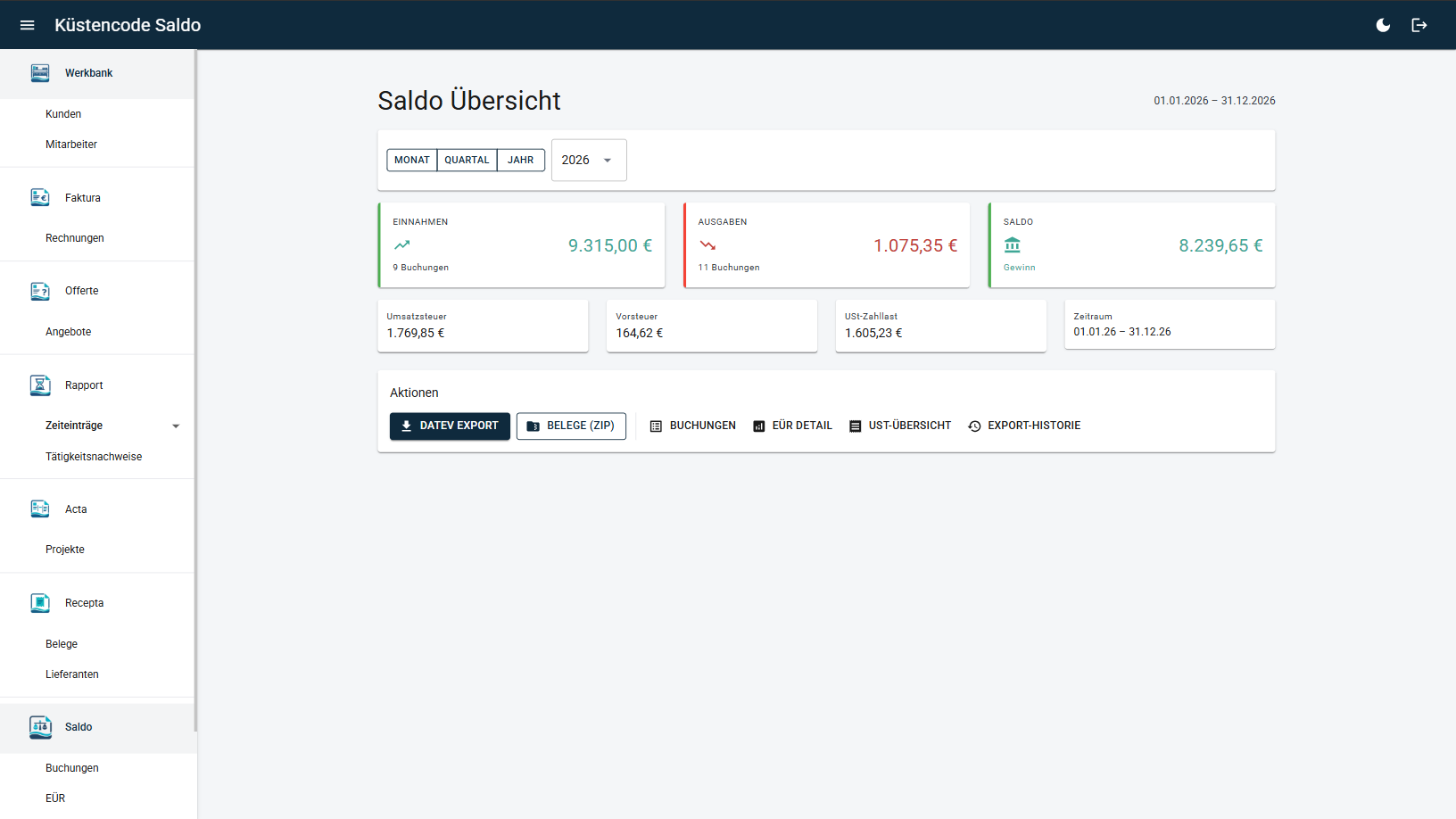Open the EÜR Detail view

point(792,426)
